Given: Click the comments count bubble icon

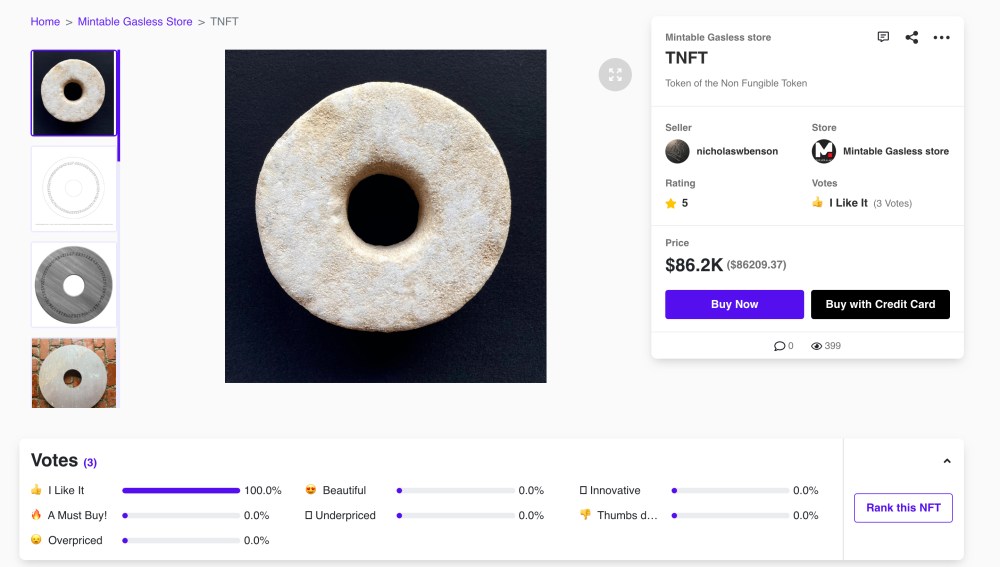Looking at the screenshot, I should click(780, 346).
